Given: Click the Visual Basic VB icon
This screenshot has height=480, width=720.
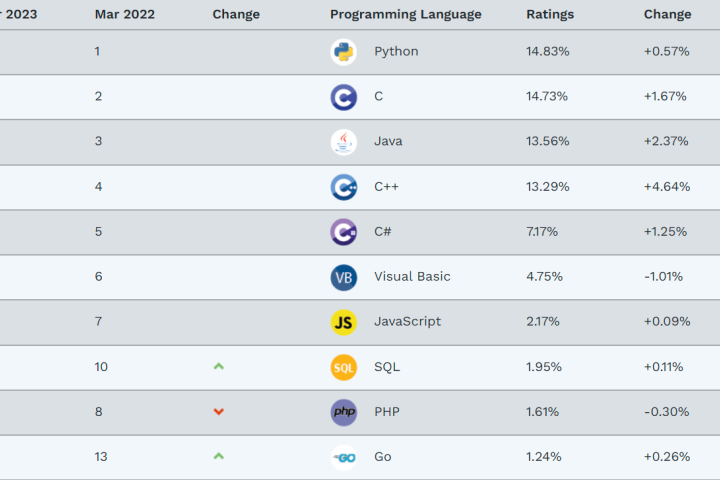Looking at the screenshot, I should point(343,277).
